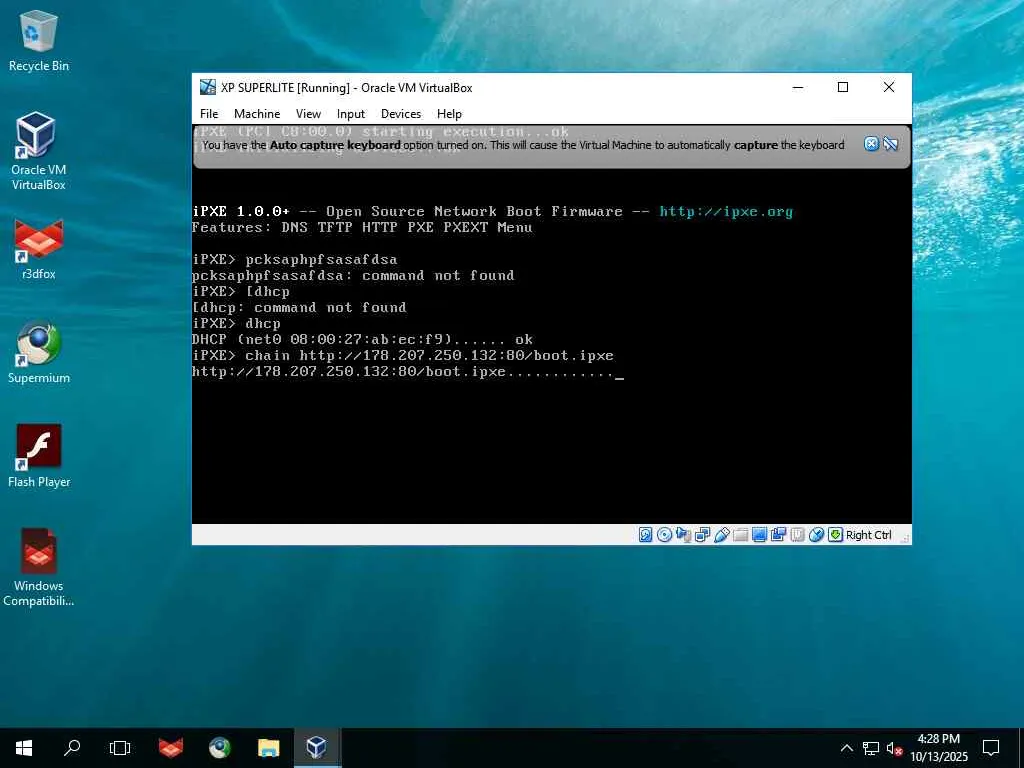Dismiss the auto capture keyboard notification
Image resolution: width=1024 pixels, height=768 pixels.
click(x=871, y=144)
